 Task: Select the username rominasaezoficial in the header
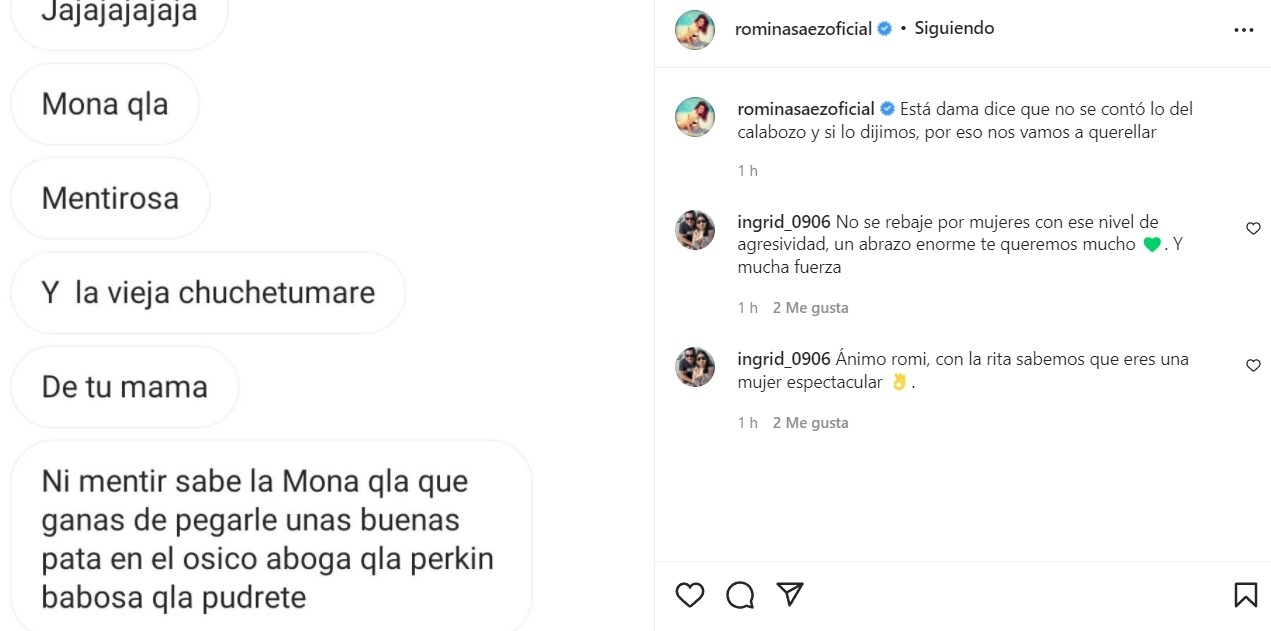(803, 29)
